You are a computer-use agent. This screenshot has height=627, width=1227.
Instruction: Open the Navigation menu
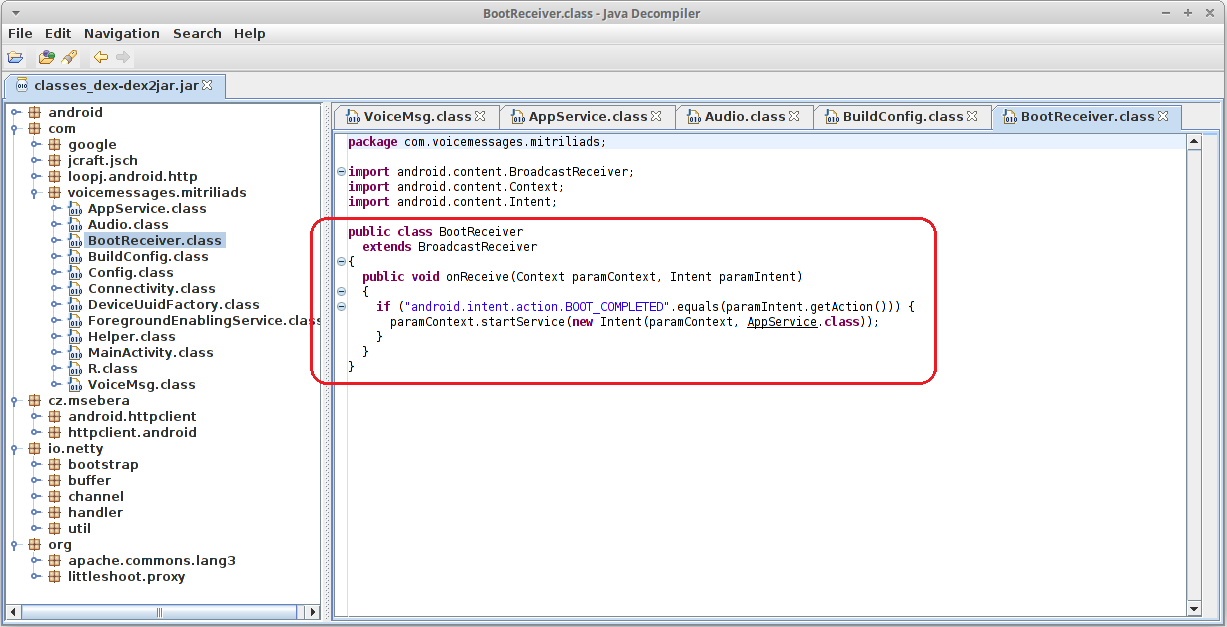[x=122, y=33]
